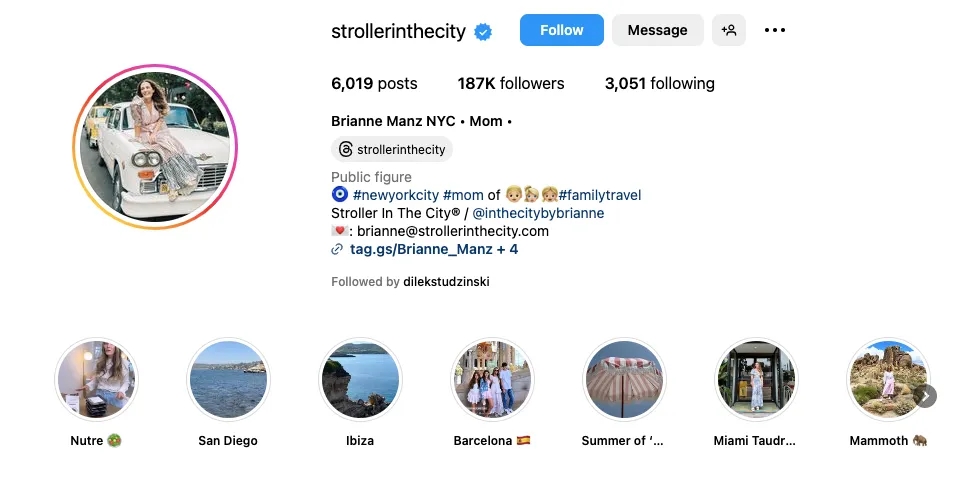Open the suggested people add-user icon
Screen dimensions: 980x486
(729, 30)
